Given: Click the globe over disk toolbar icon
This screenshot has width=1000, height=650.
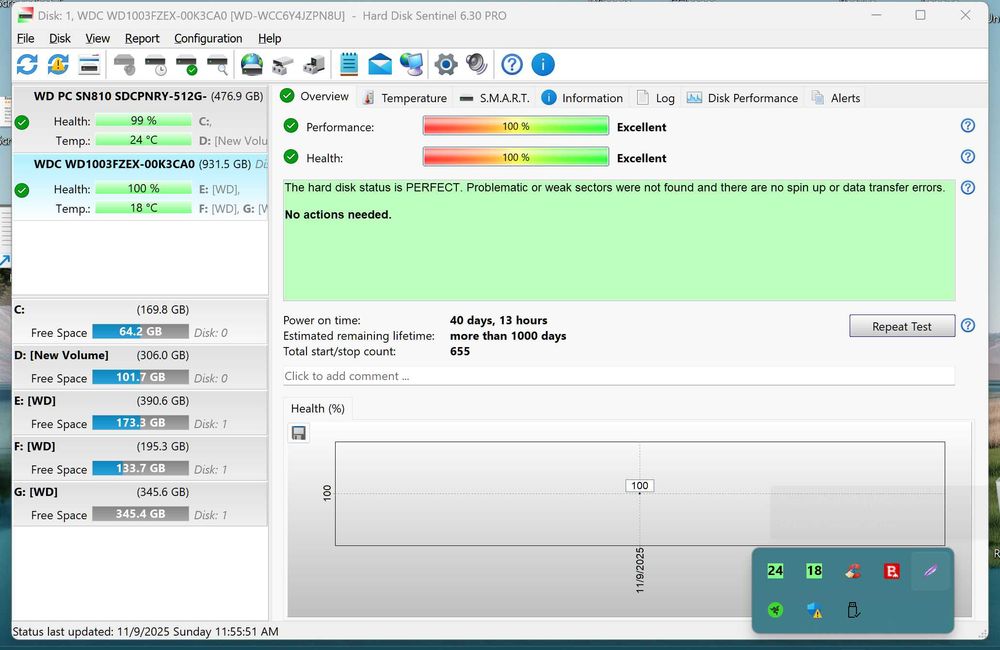Looking at the screenshot, I should pyautogui.click(x=252, y=64).
